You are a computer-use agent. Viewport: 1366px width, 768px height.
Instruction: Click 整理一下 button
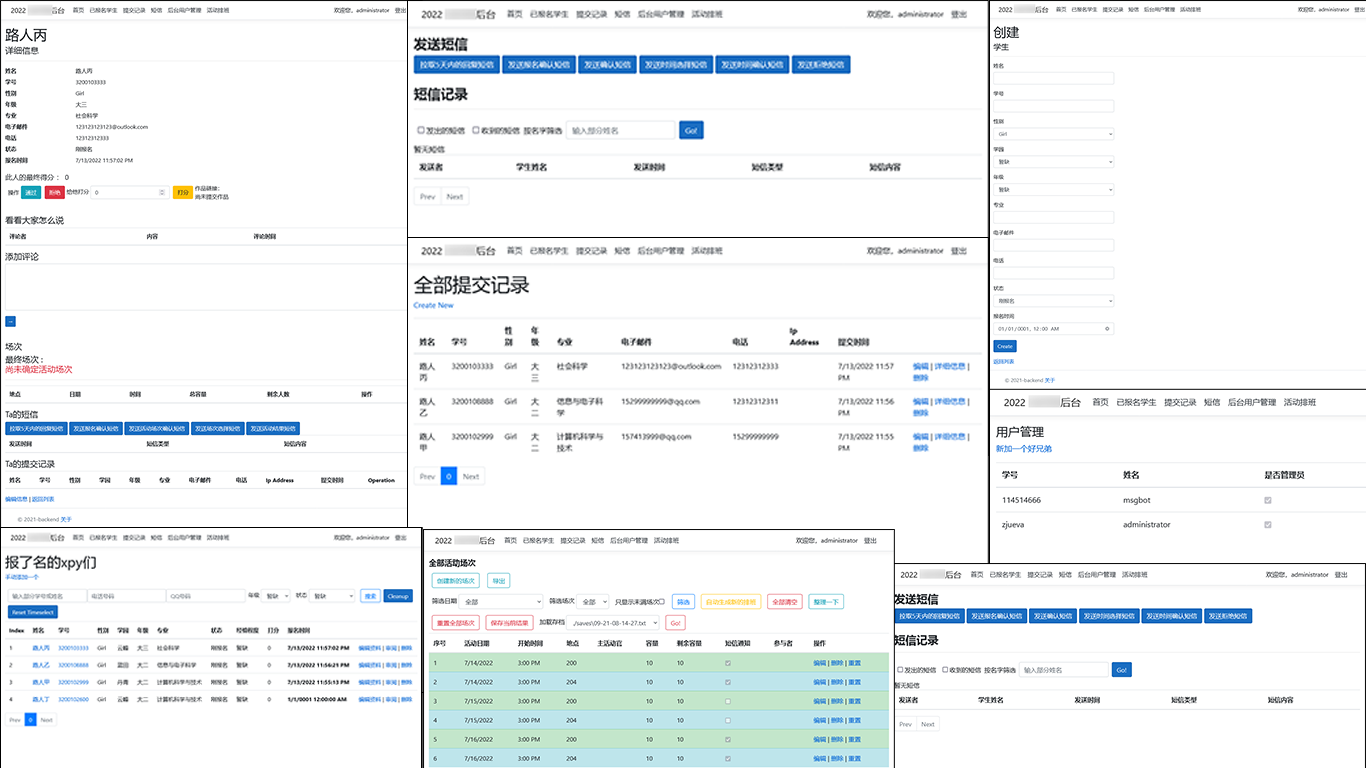[x=826, y=602]
